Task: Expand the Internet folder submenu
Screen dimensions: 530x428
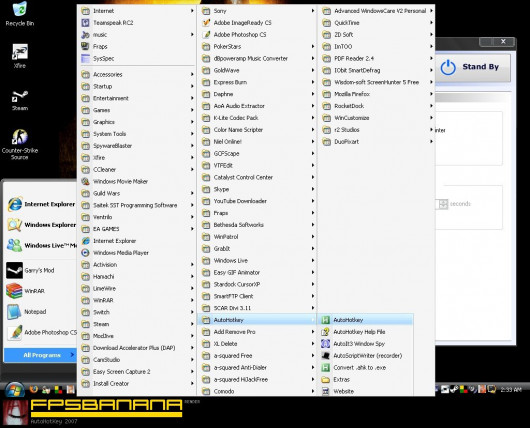Action: 138,11
